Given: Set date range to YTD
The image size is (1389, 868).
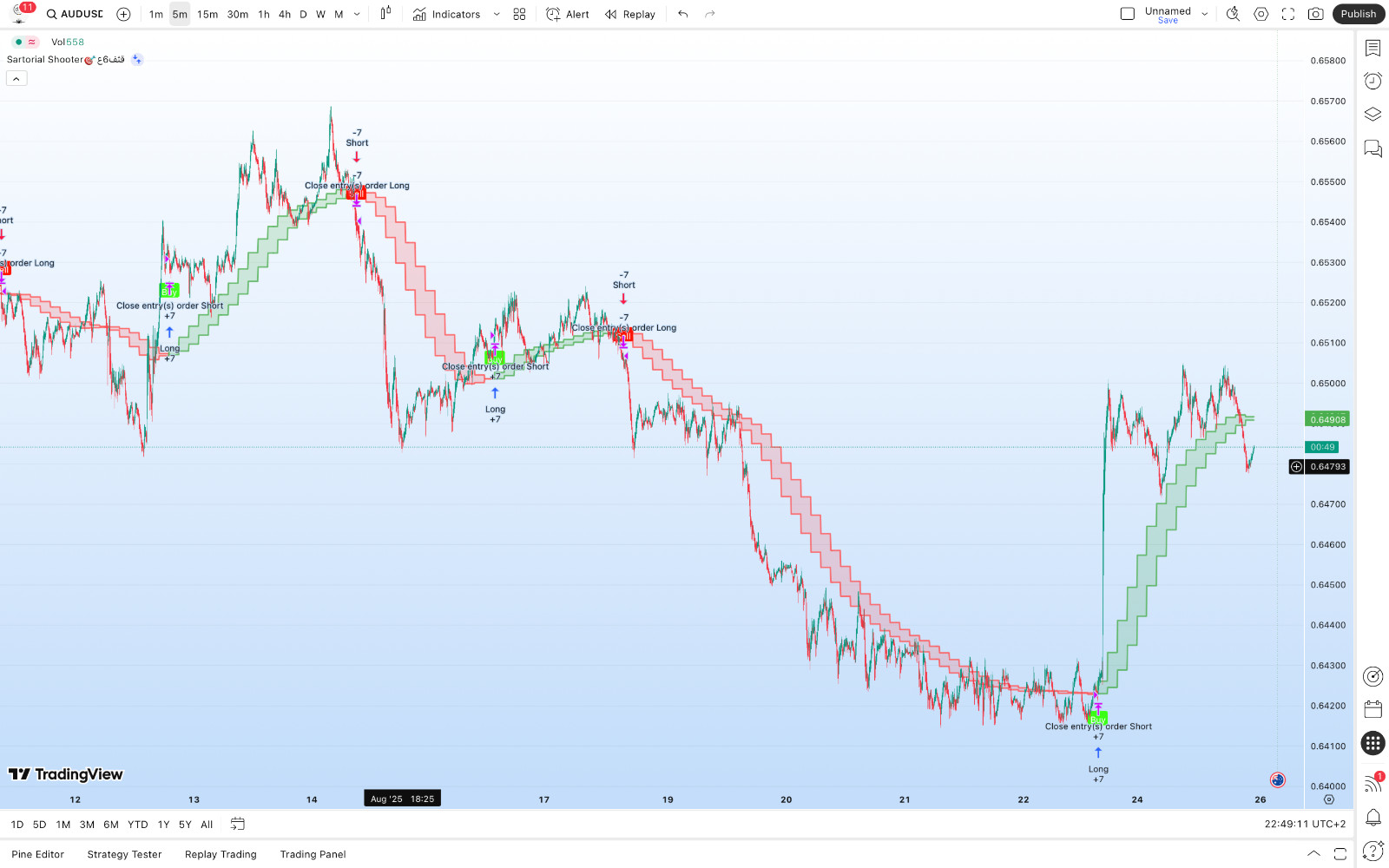Looking at the screenshot, I should [x=138, y=825].
